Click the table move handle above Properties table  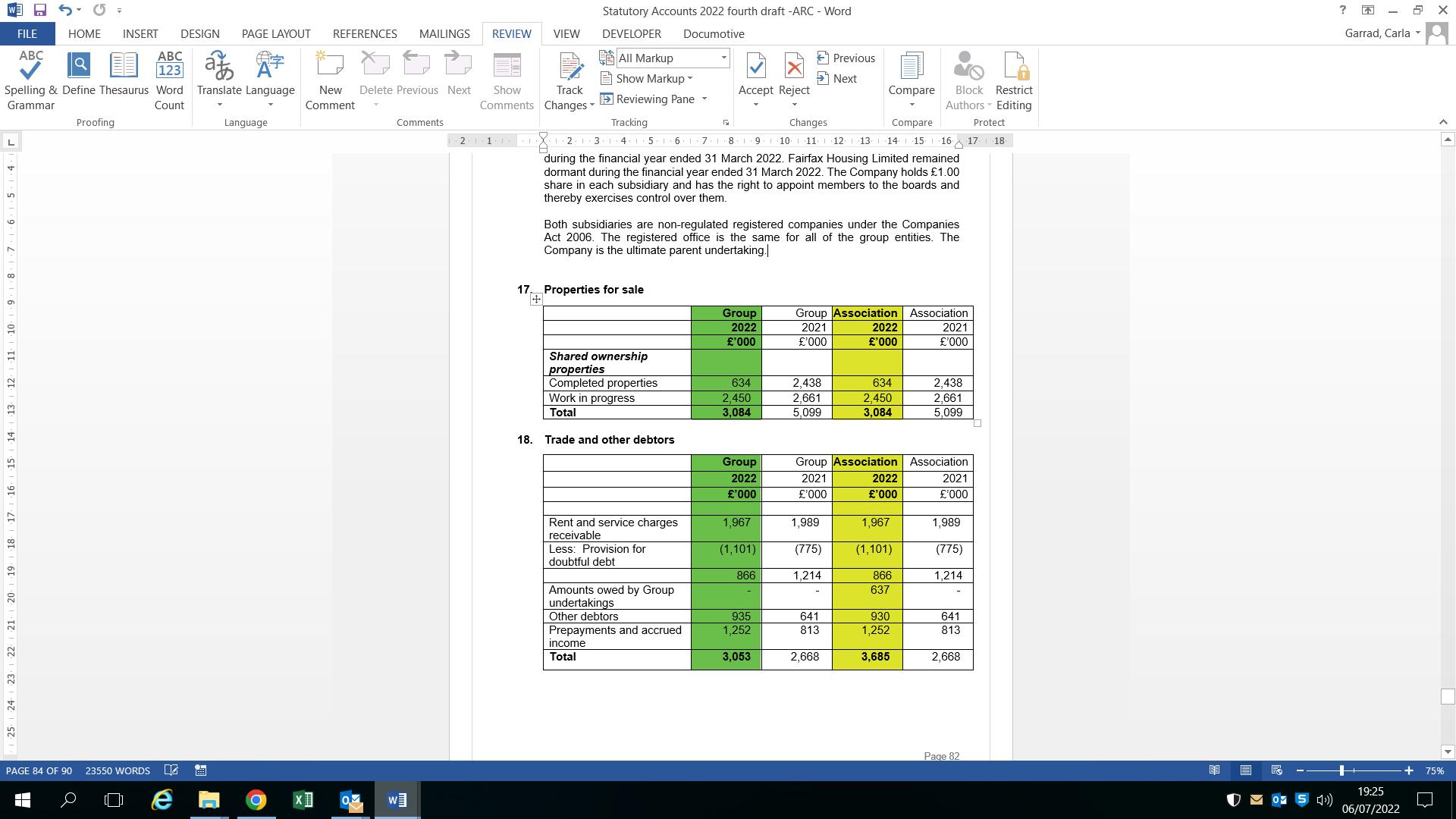point(536,300)
